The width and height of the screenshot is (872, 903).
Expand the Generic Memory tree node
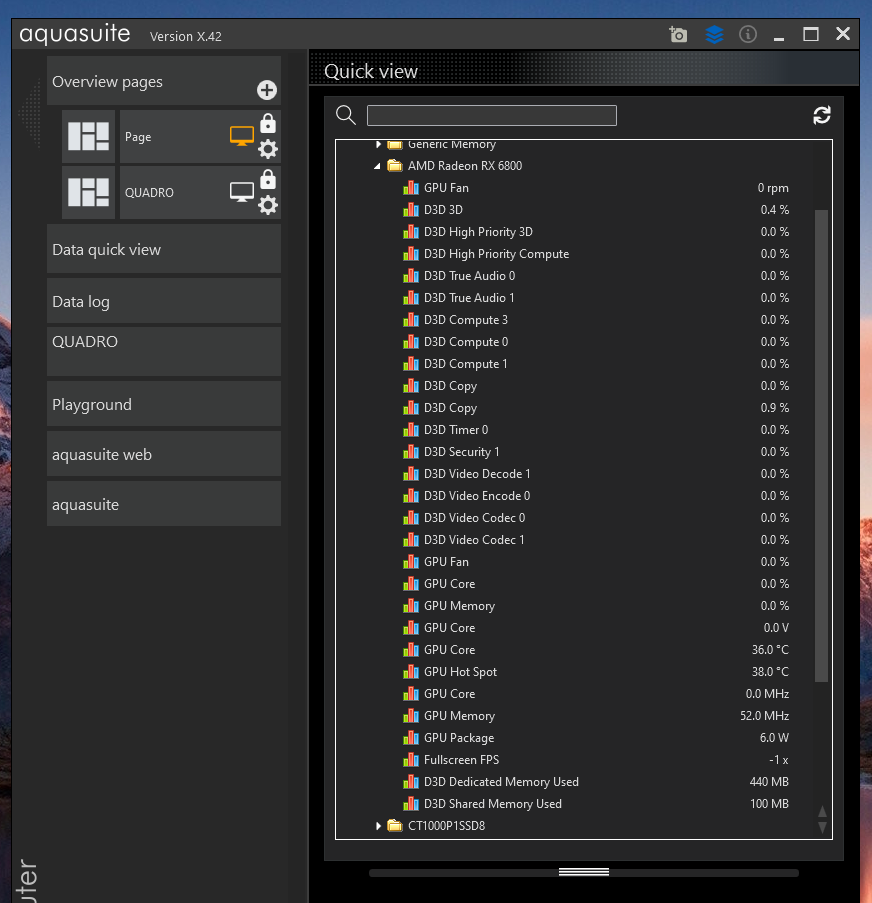coord(378,145)
